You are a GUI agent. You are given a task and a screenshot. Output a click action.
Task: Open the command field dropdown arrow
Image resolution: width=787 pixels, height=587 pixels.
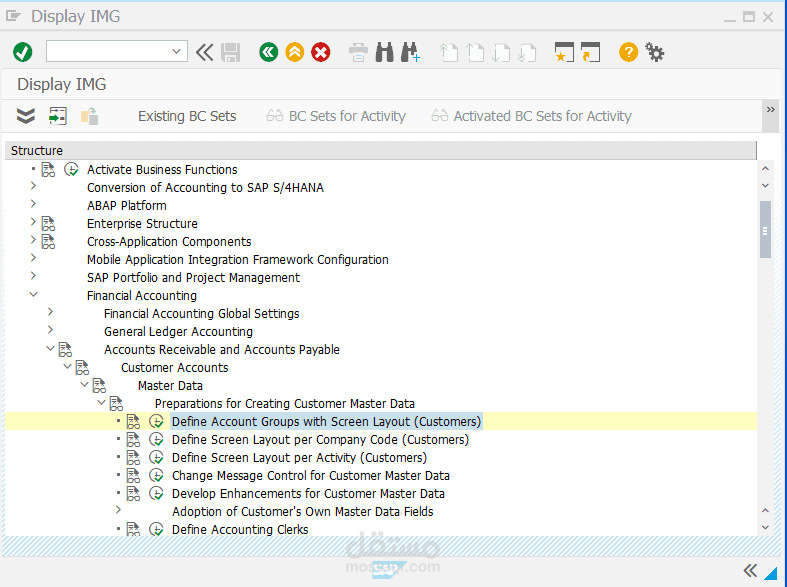pyautogui.click(x=176, y=52)
